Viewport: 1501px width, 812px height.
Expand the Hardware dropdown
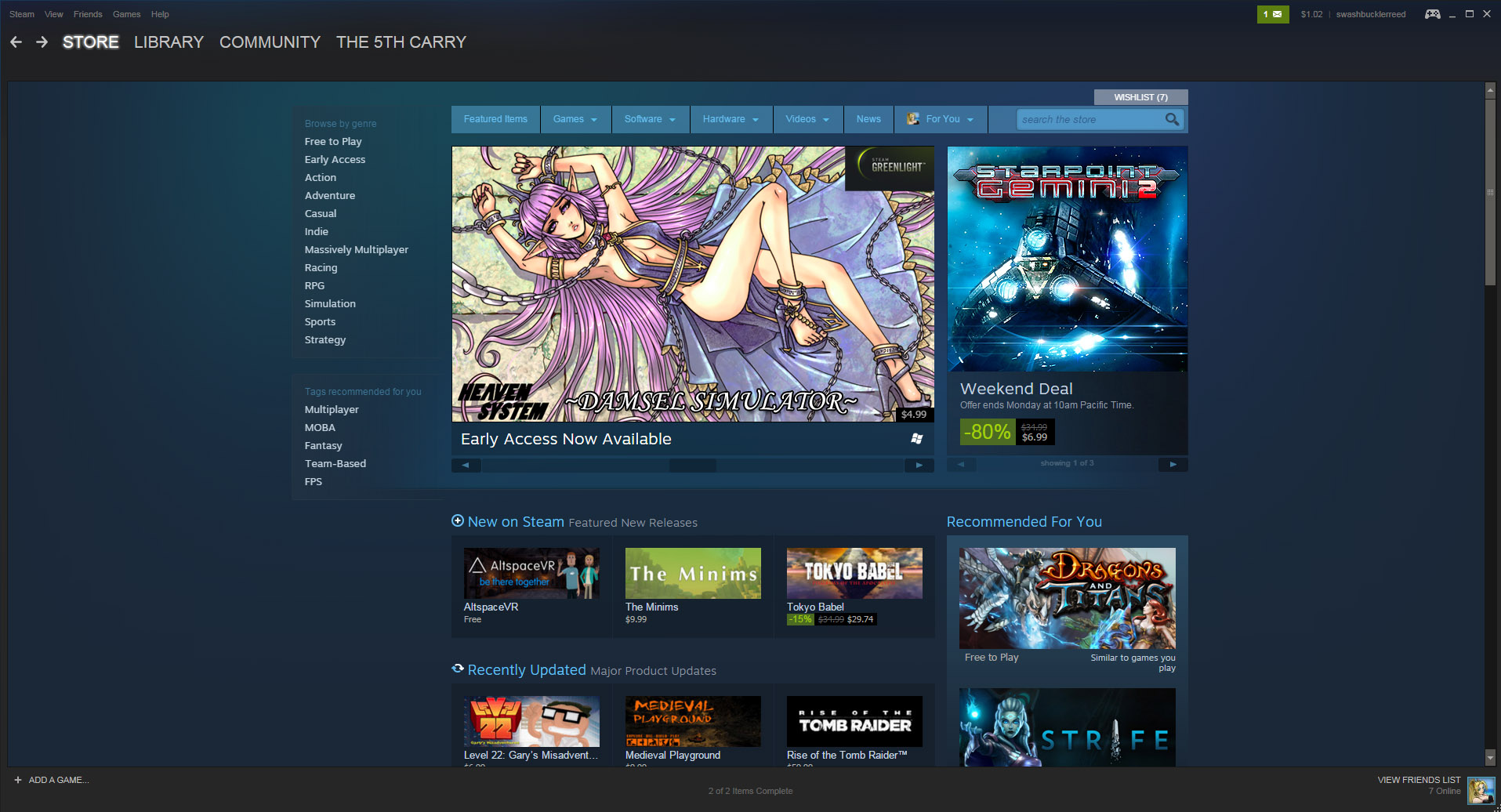point(731,119)
